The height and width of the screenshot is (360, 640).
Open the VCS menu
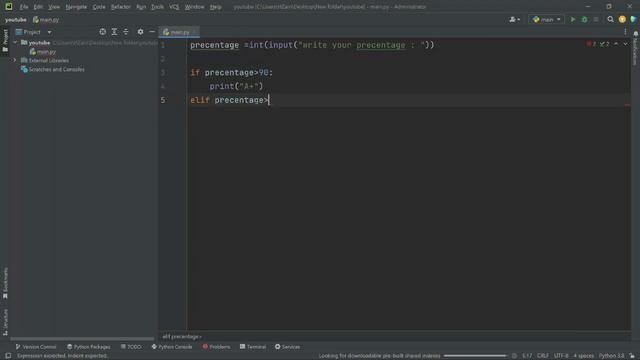tap(174, 7)
